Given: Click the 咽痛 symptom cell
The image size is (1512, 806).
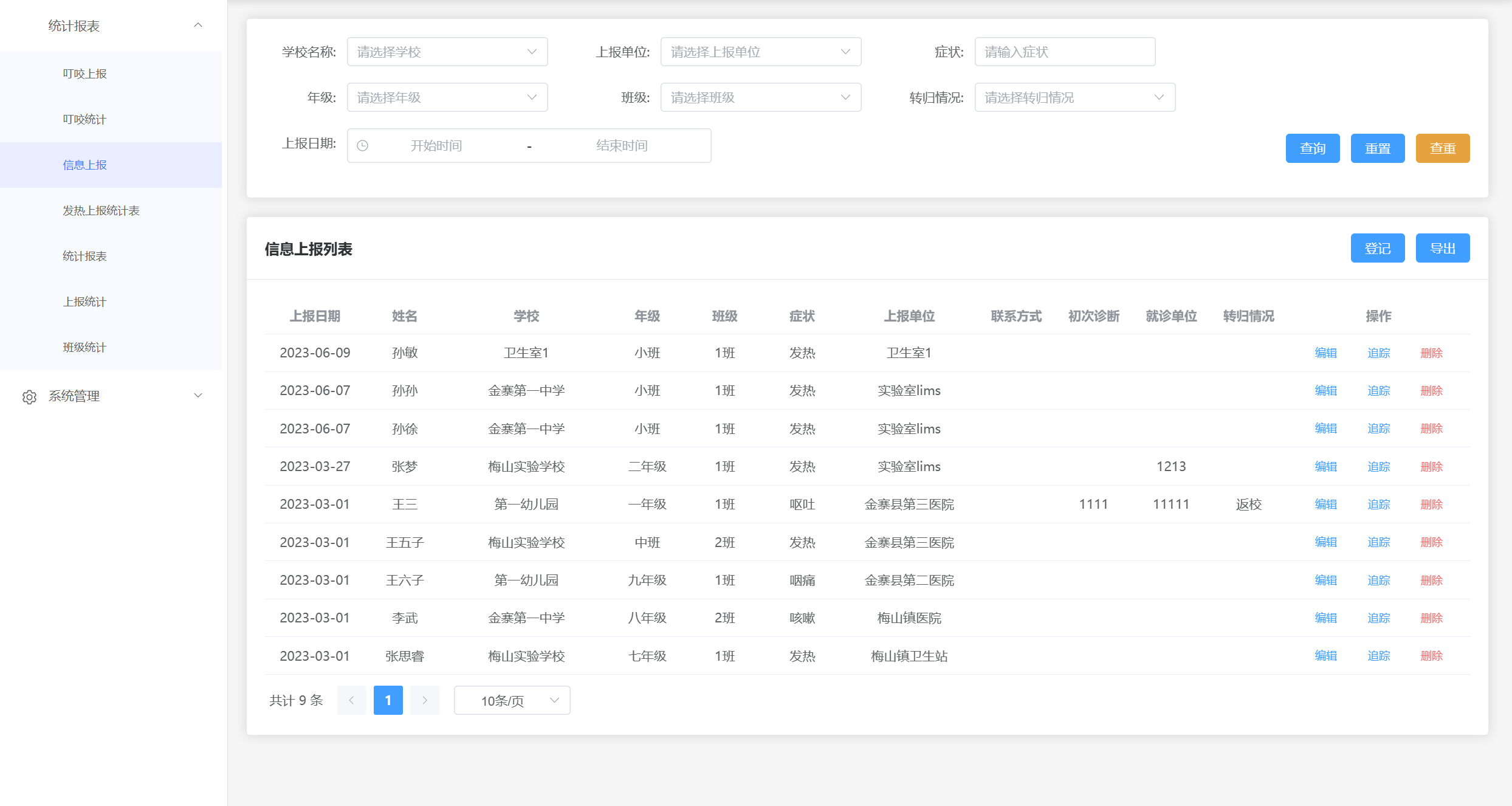Looking at the screenshot, I should tap(802, 580).
